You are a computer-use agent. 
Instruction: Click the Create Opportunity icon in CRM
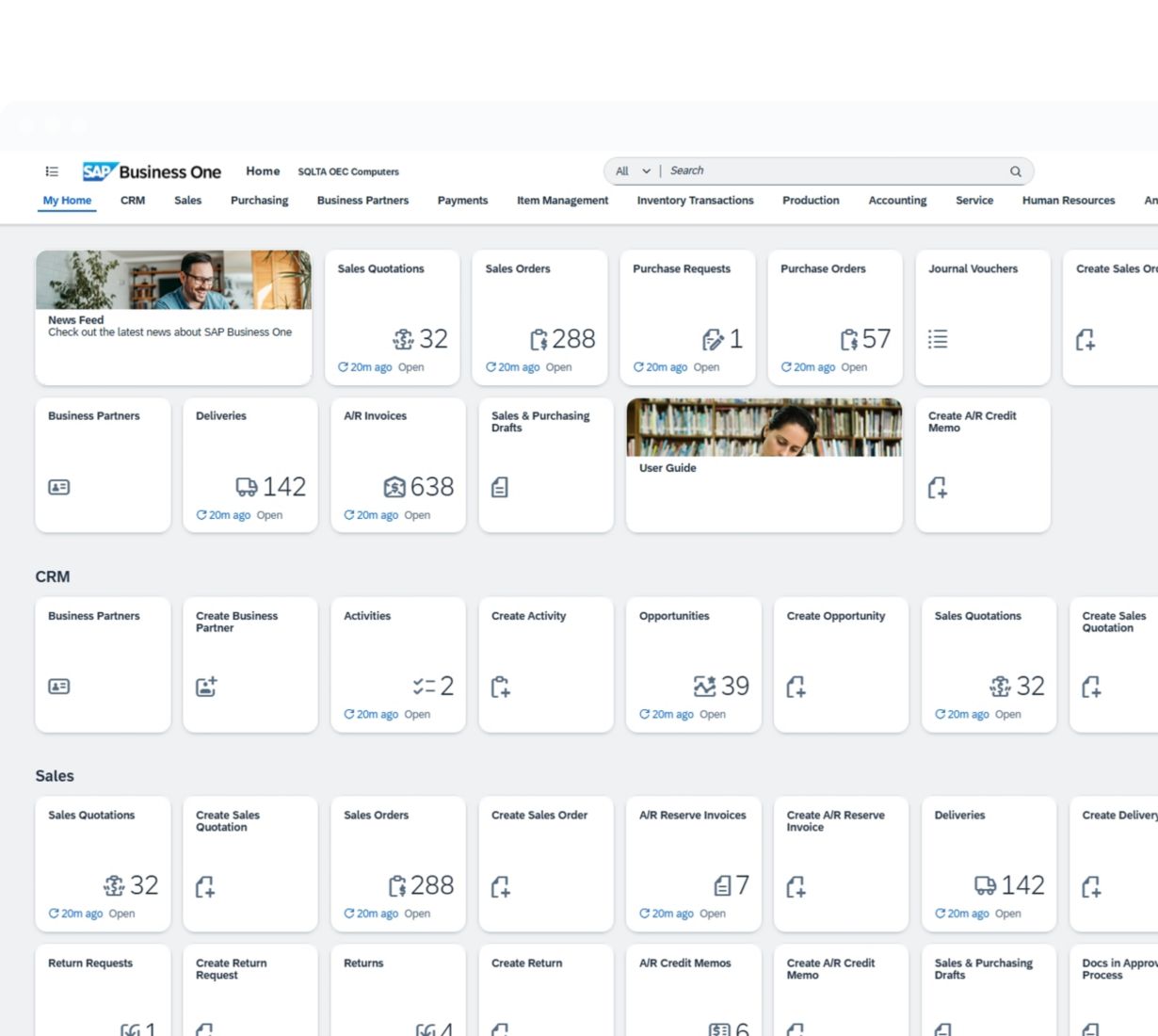(796, 687)
